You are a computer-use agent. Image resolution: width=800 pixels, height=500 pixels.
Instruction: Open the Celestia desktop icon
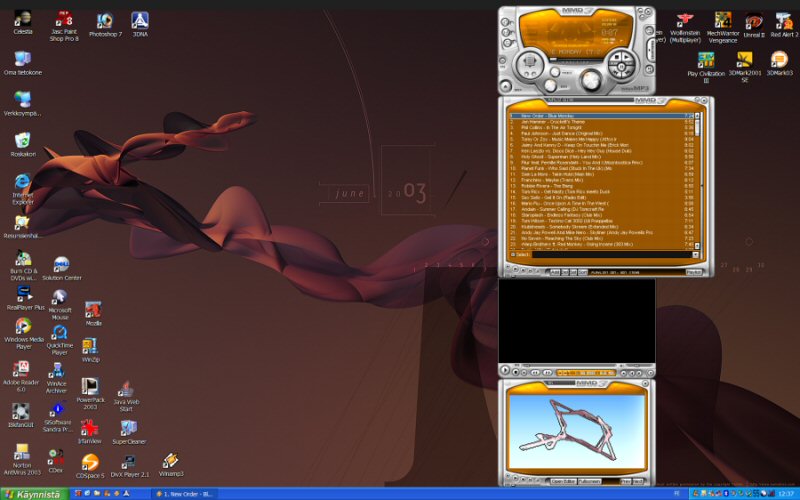point(22,20)
